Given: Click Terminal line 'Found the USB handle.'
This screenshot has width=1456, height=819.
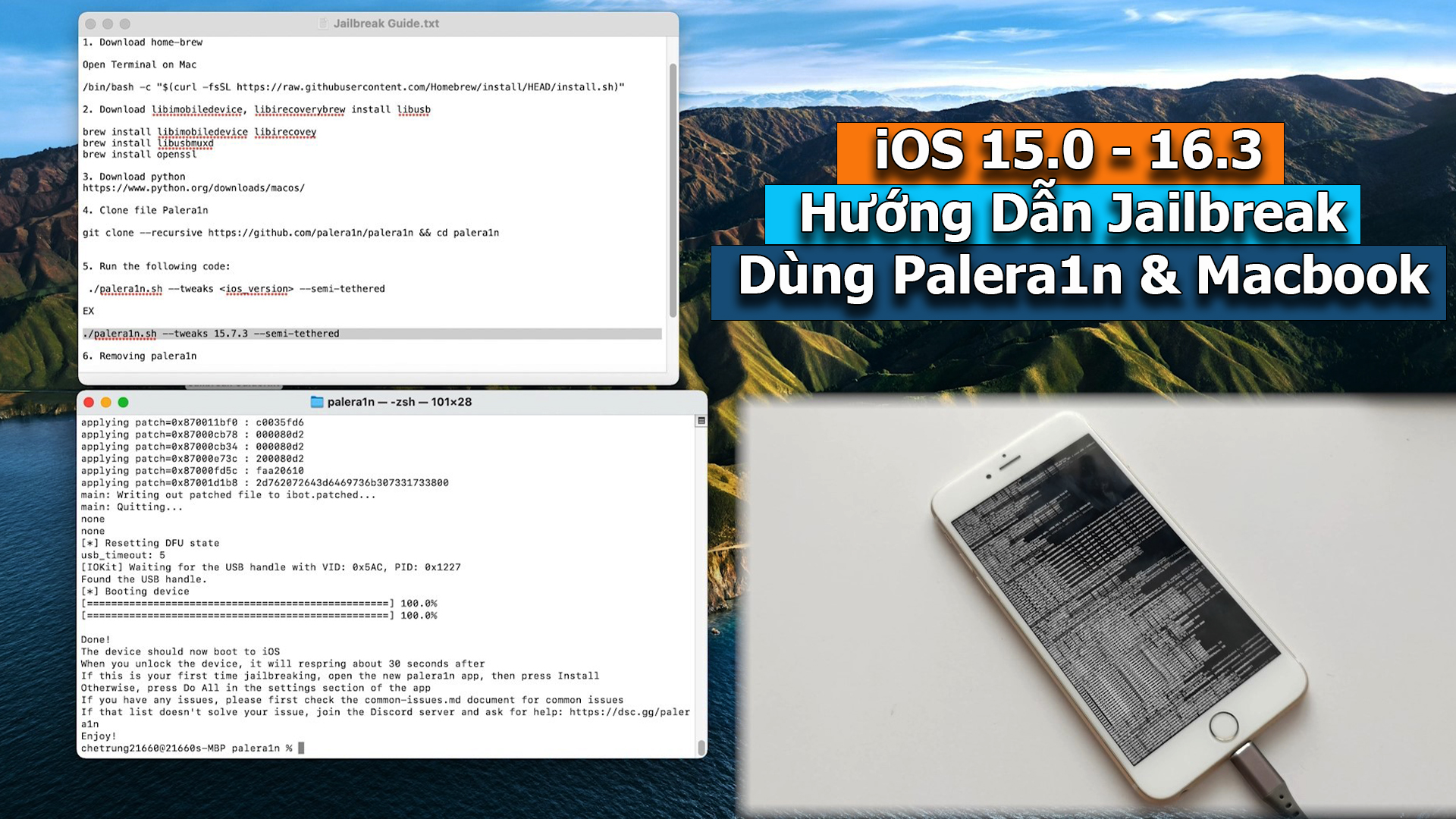Looking at the screenshot, I should tap(144, 579).
